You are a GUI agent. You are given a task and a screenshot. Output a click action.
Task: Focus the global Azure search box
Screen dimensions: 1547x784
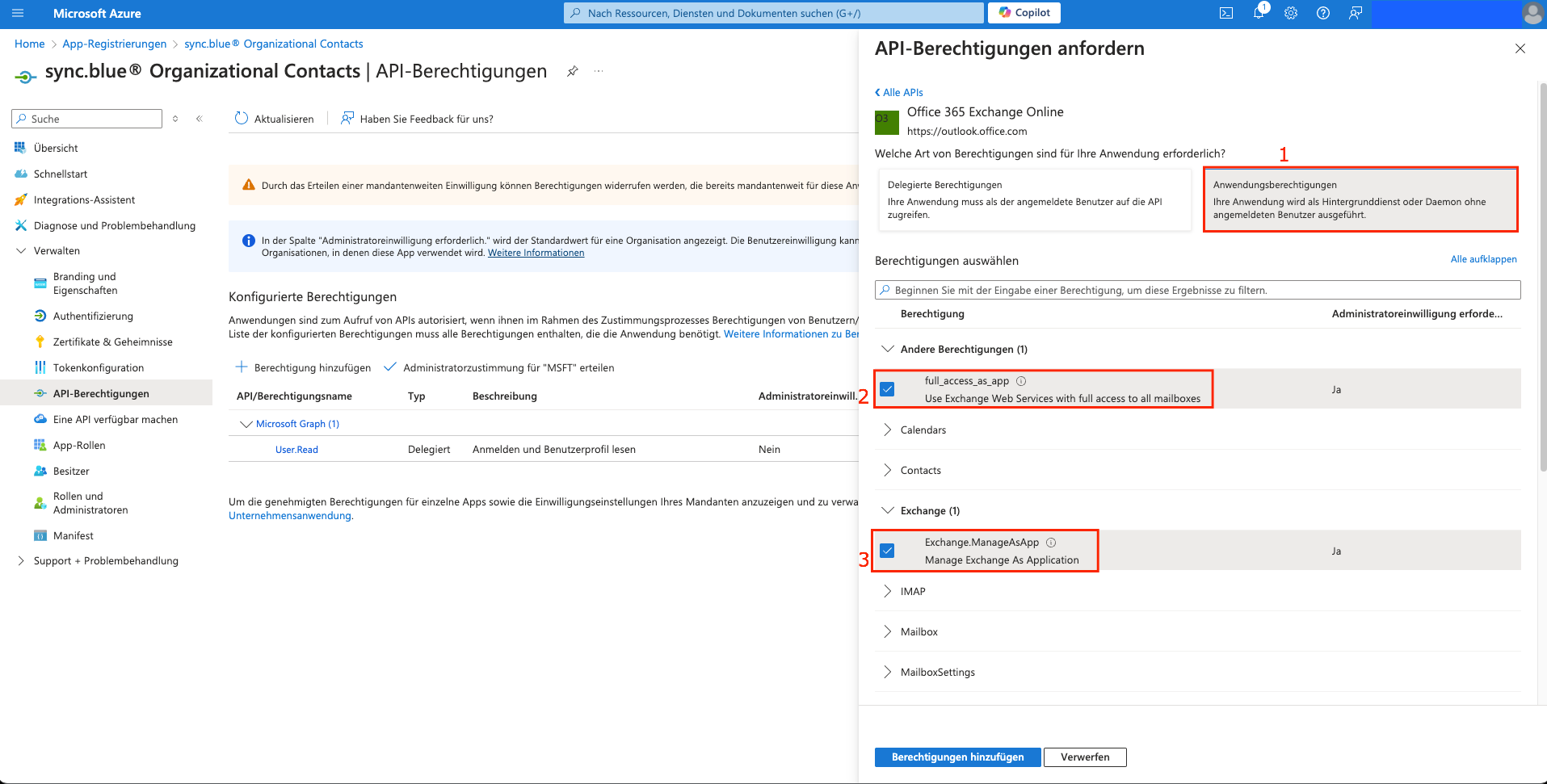coord(773,13)
